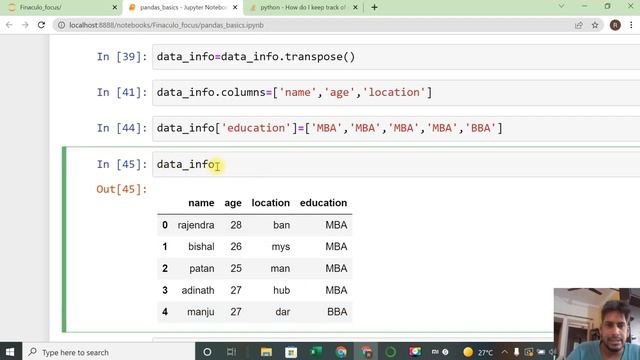Click the 'man' location cell
This screenshot has height=360, width=640.
(x=280, y=269)
